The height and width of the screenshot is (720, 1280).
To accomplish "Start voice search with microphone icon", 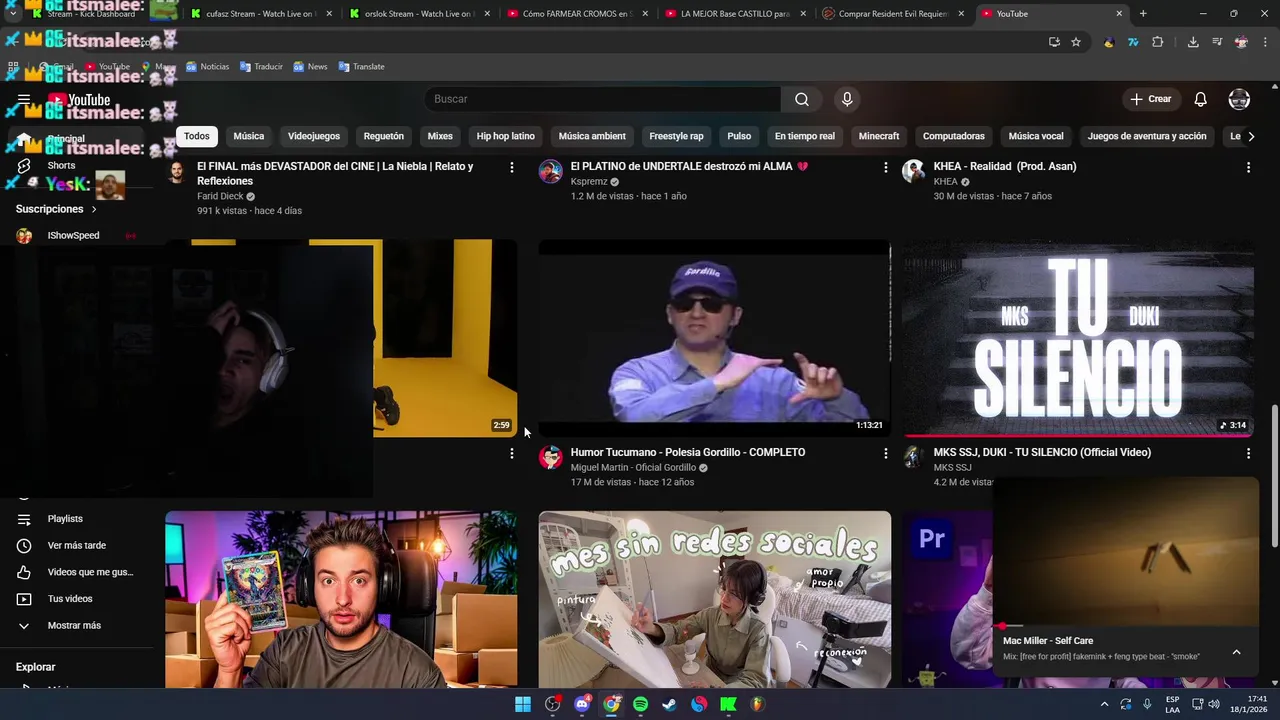I will coord(847,99).
